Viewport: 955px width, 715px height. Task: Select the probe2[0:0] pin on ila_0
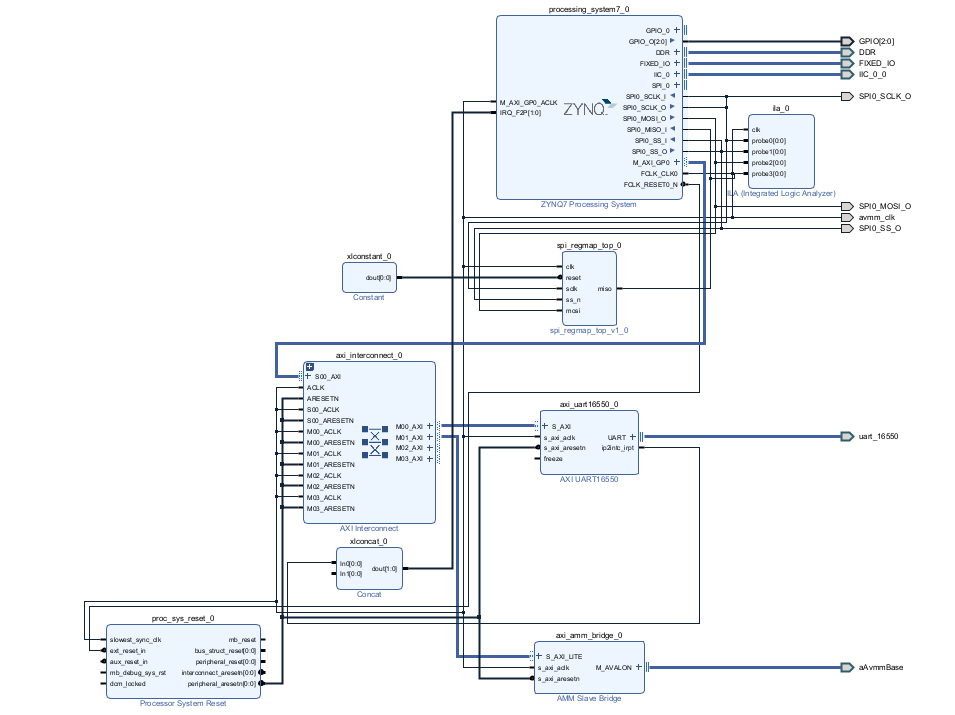click(x=769, y=163)
